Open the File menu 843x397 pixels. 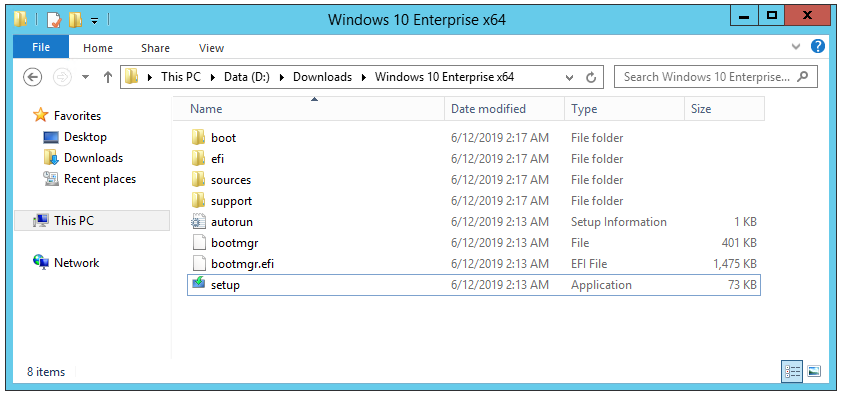coord(41,47)
